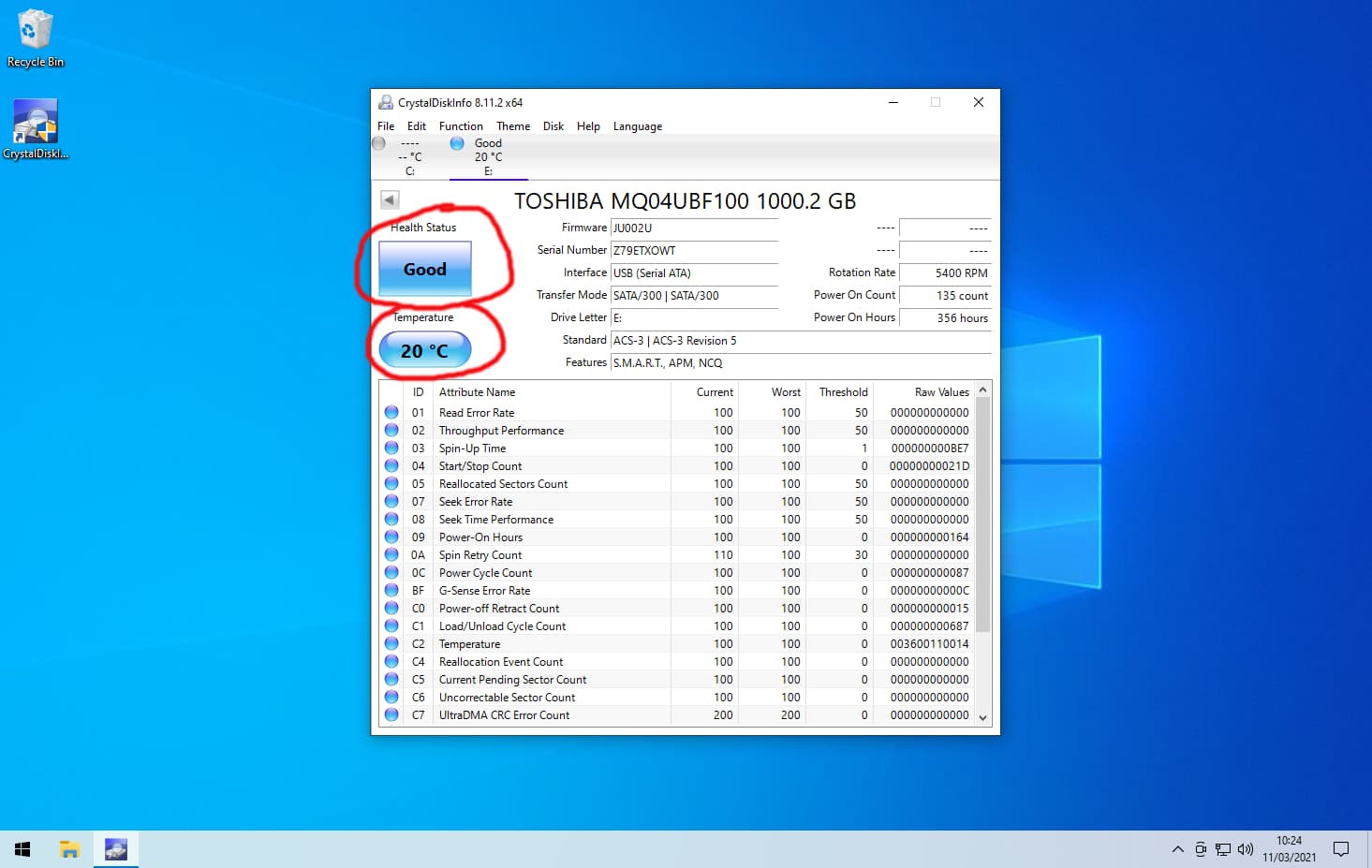Click status circle for Power-On Hours row

point(391,537)
